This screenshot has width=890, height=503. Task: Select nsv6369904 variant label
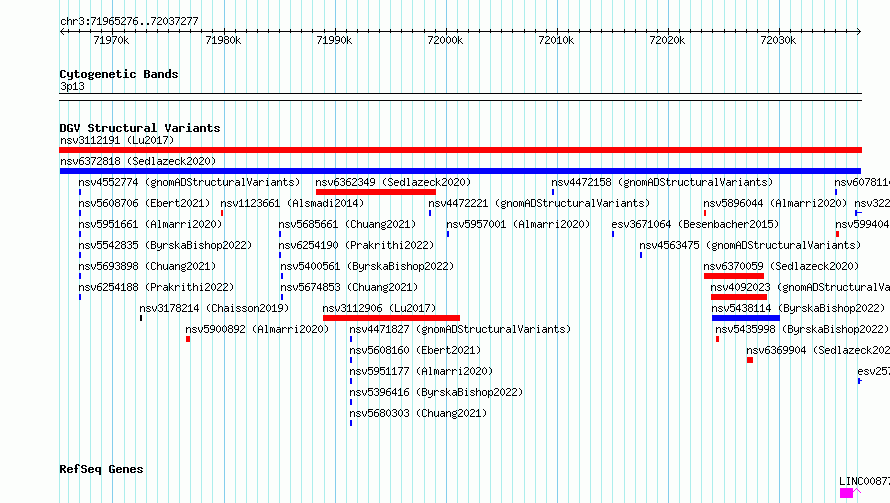[x=818, y=350]
